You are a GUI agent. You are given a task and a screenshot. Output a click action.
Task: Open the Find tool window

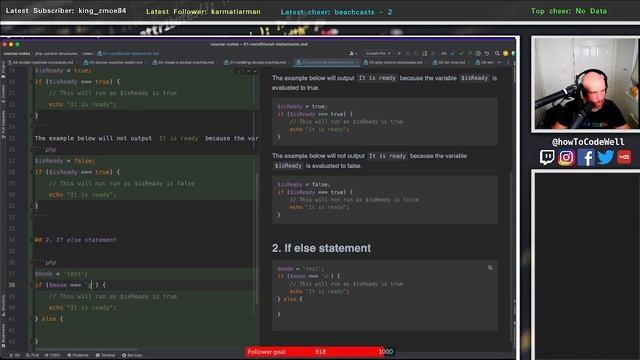tap(32, 355)
